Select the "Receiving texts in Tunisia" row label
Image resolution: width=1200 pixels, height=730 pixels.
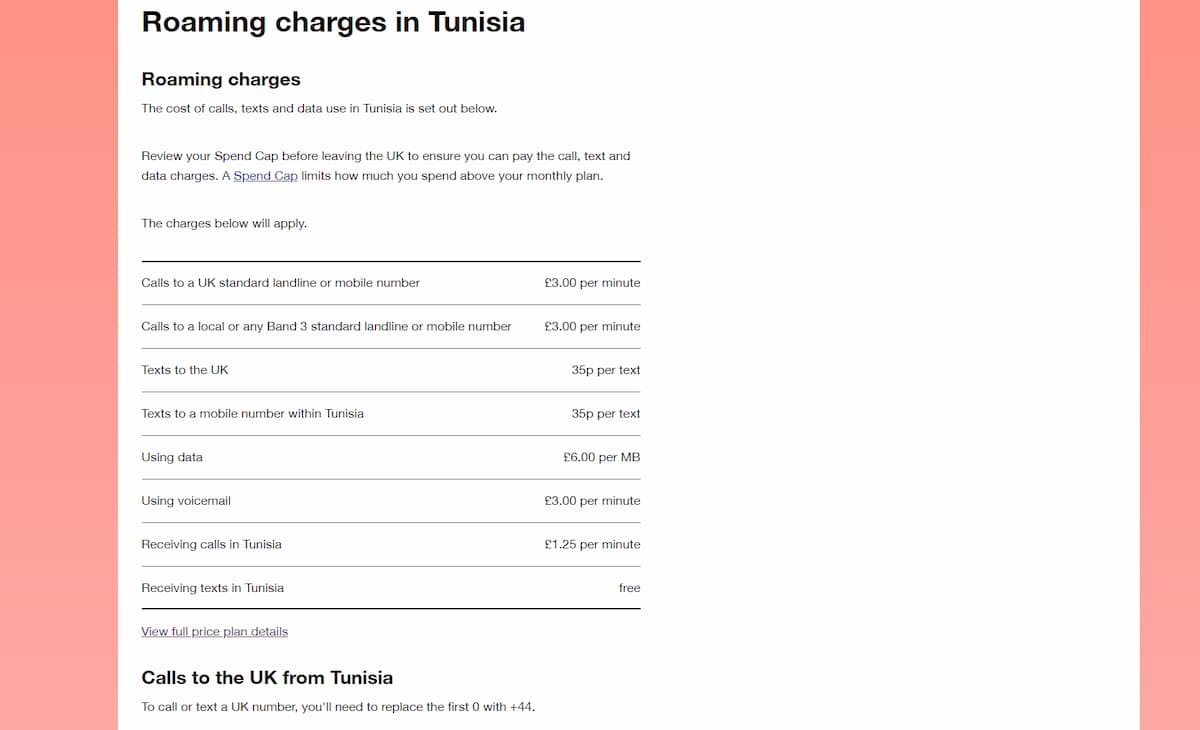(212, 588)
